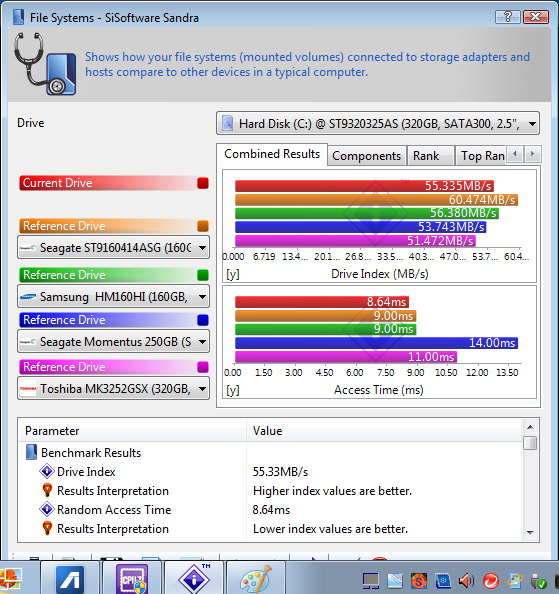Click the lightbulb icon beside Lower index values
This screenshot has height=594, width=559.
tap(47, 528)
